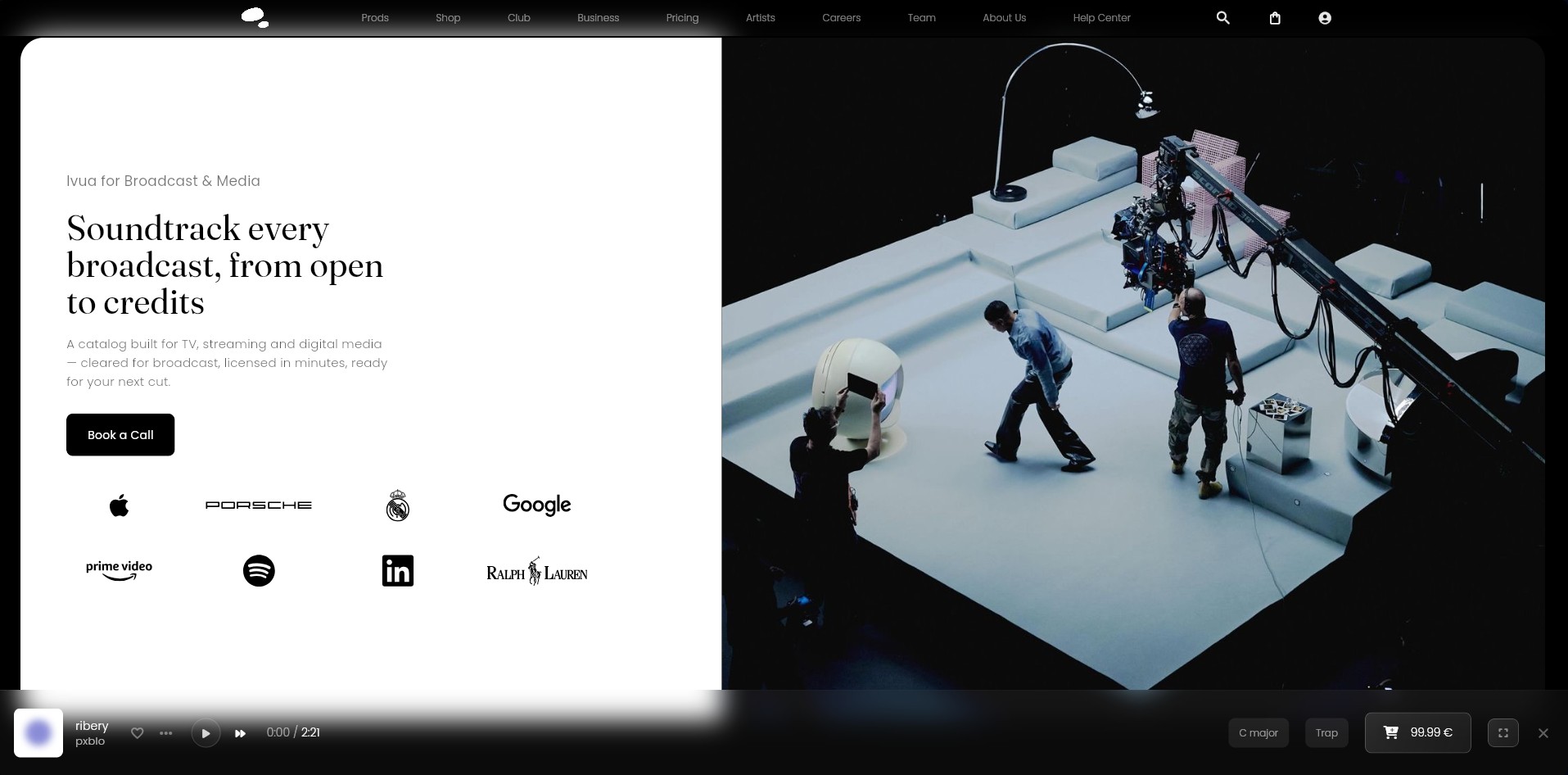The height and width of the screenshot is (775, 1568).
Task: Open the Help Center nav link
Action: point(1102,18)
